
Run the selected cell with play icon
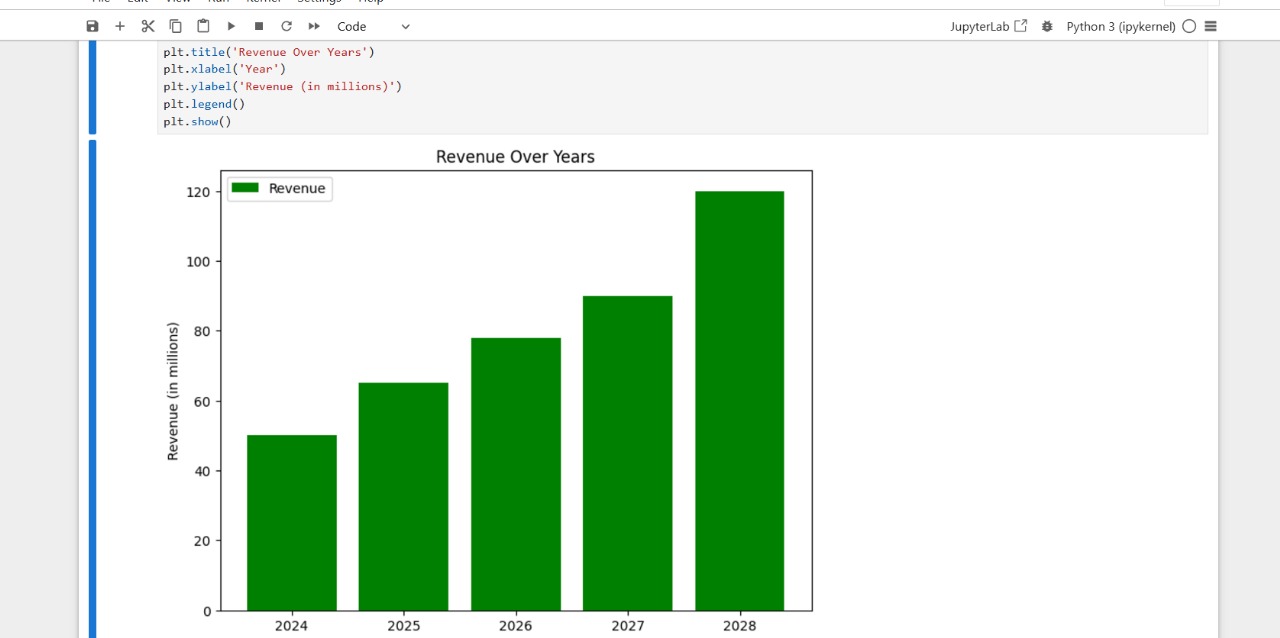[x=231, y=26]
